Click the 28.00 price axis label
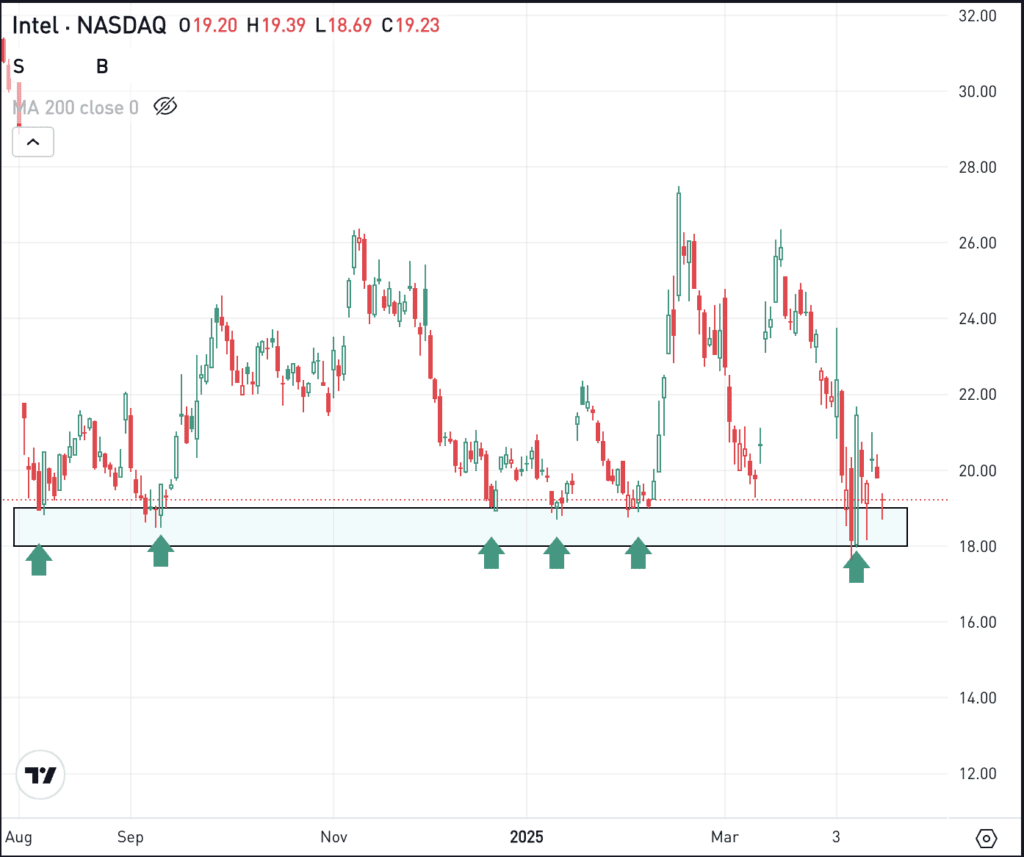1024x857 pixels. coord(977,167)
